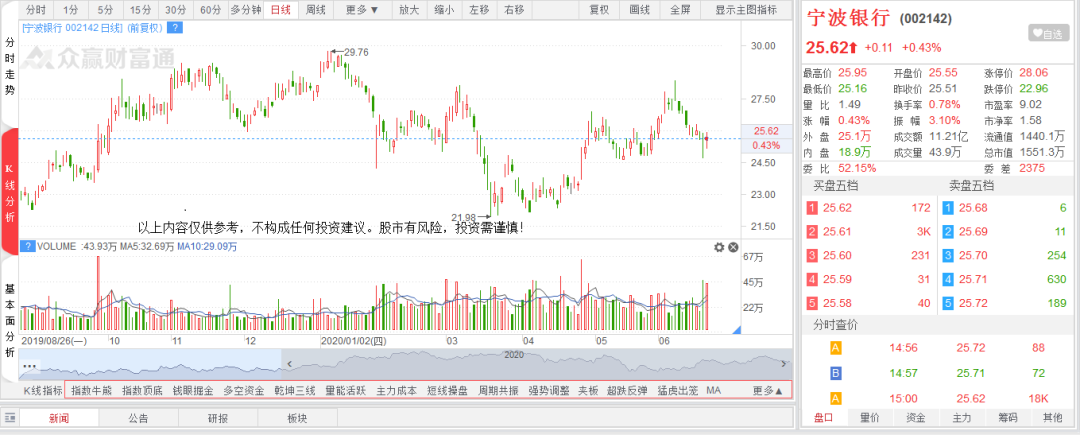Viewport: 1080px width, 435px height.
Task: Open the K线分析 side tab
Action: tap(10, 191)
